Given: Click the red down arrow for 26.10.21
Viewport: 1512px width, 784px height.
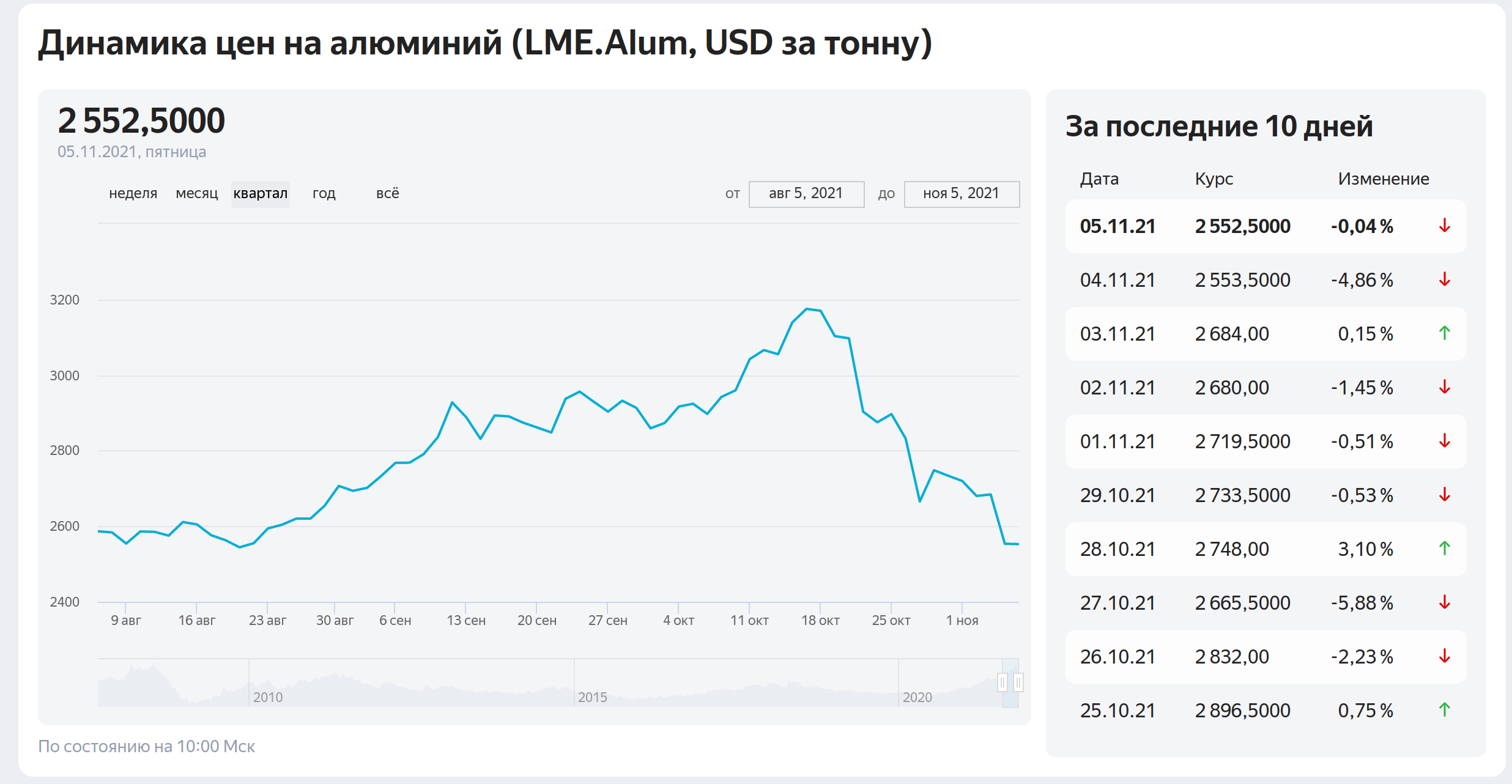Looking at the screenshot, I should pyautogui.click(x=1445, y=656).
